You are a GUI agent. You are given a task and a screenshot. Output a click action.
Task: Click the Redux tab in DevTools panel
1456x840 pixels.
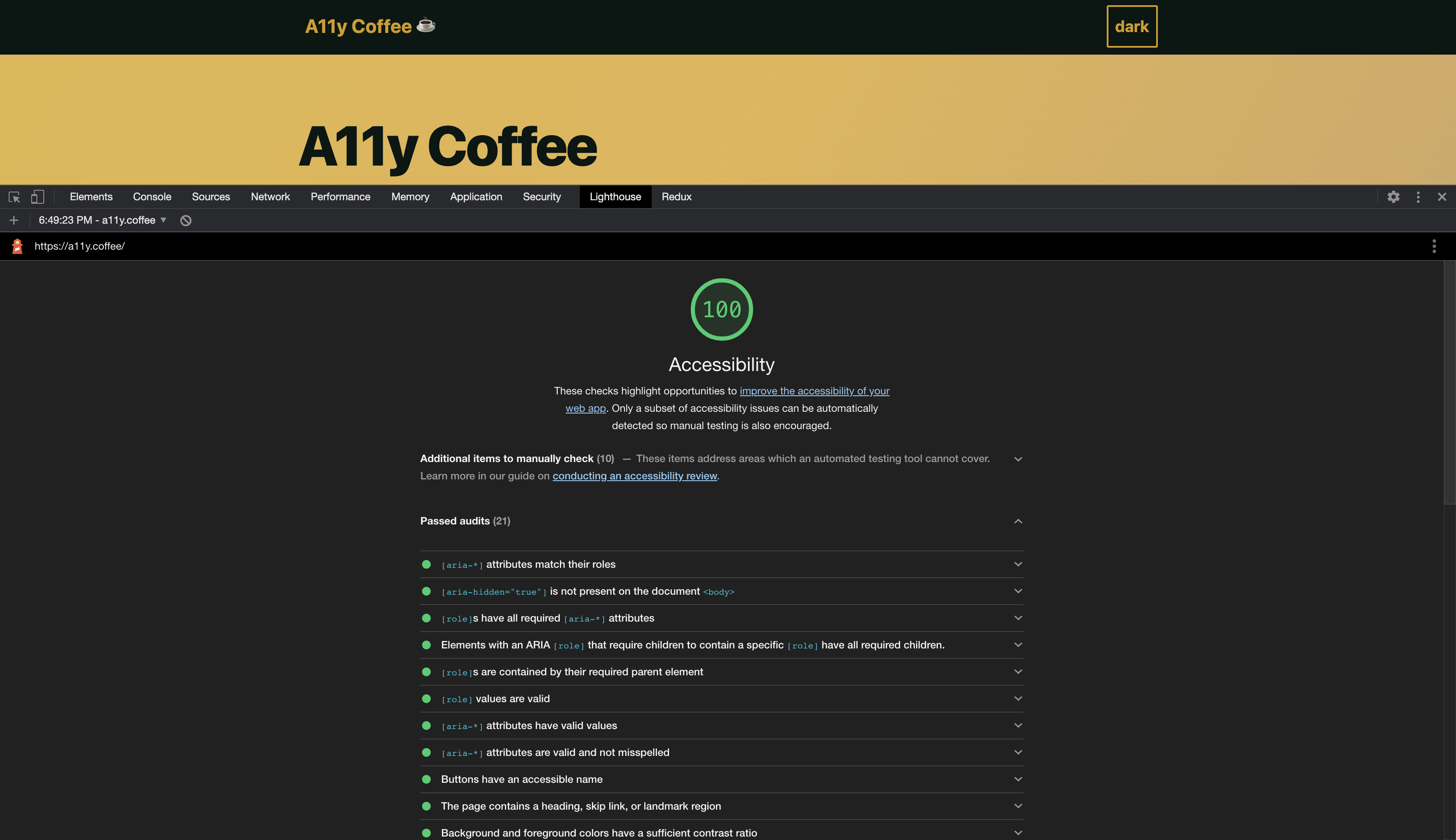tap(676, 196)
